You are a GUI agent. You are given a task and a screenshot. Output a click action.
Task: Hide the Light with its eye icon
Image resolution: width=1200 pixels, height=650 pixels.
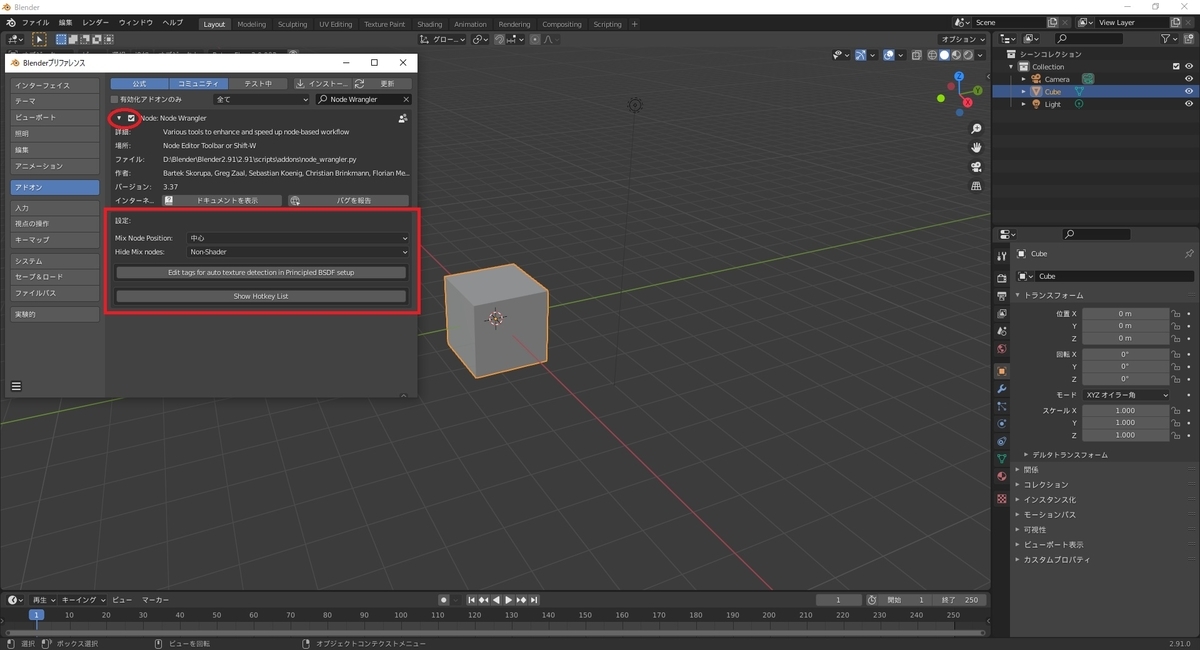coord(1189,104)
